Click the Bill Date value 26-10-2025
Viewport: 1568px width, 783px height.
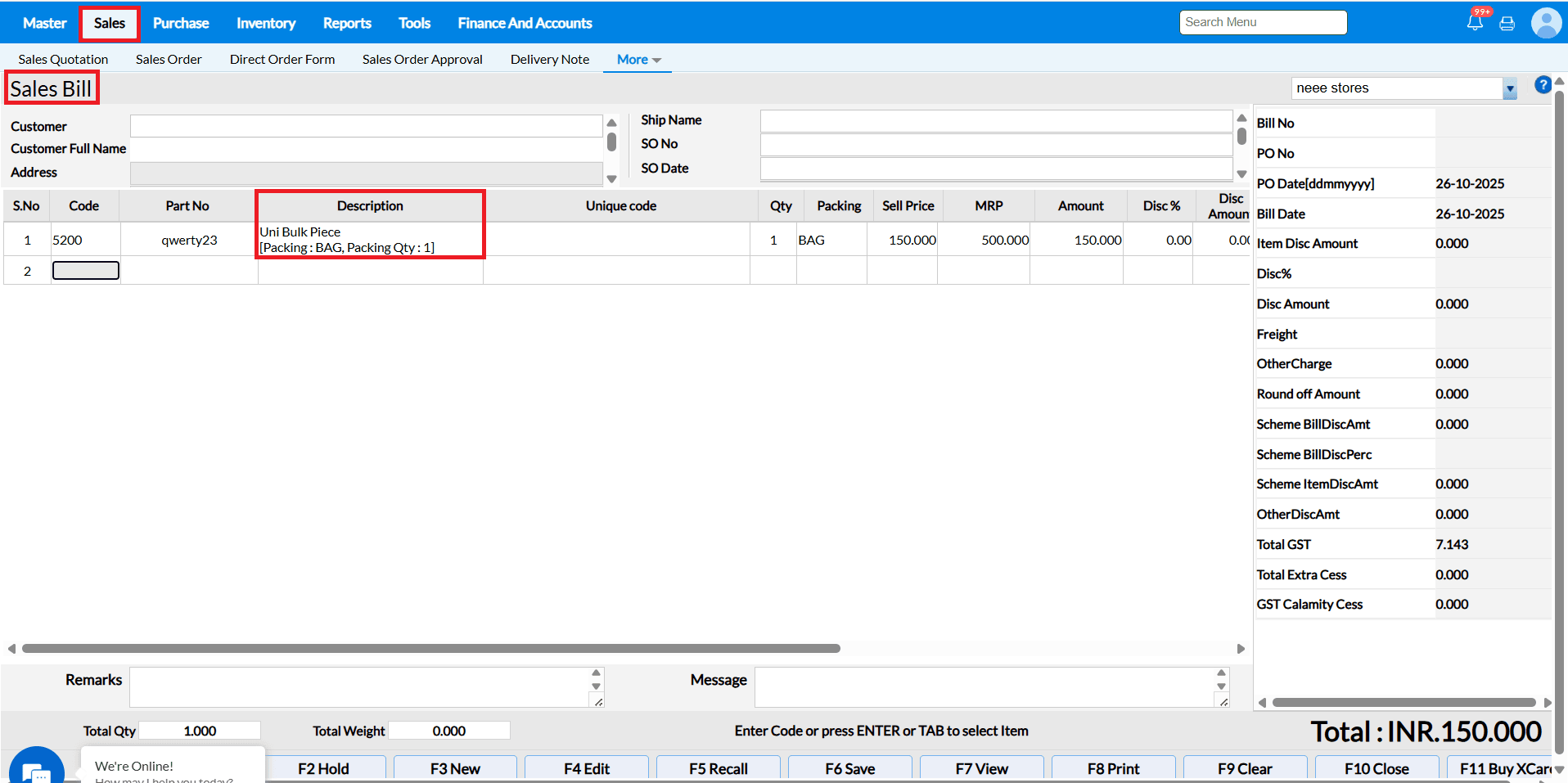pyautogui.click(x=1470, y=214)
